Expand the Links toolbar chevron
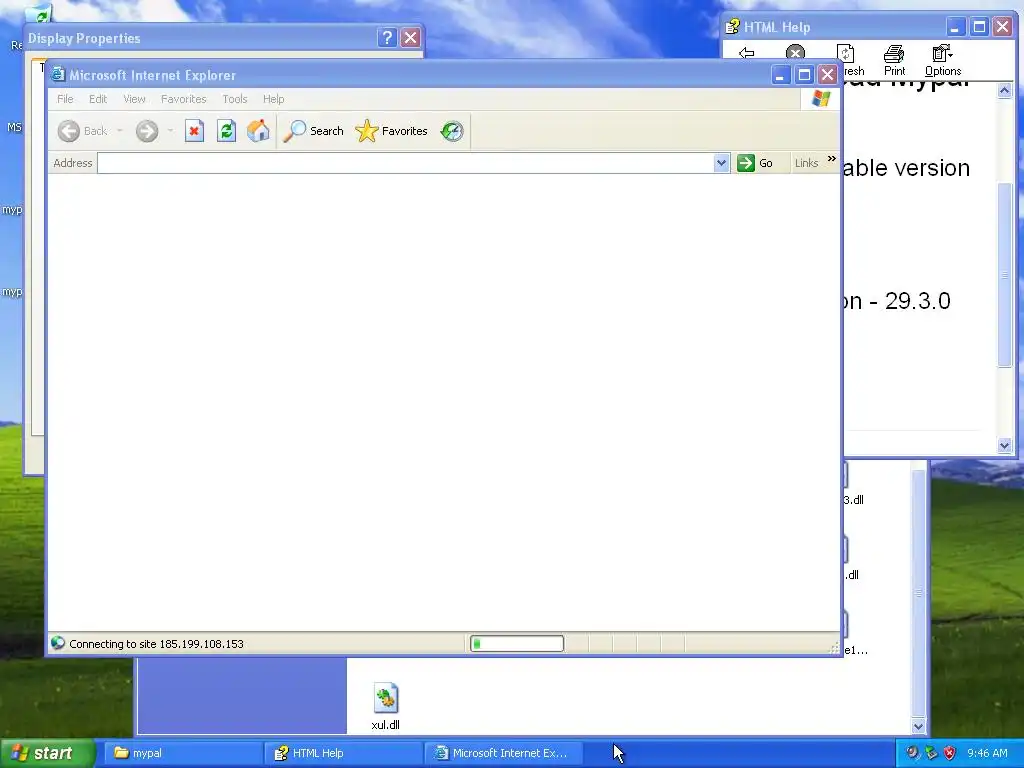Image resolution: width=1024 pixels, height=768 pixels. pyautogui.click(x=831, y=159)
